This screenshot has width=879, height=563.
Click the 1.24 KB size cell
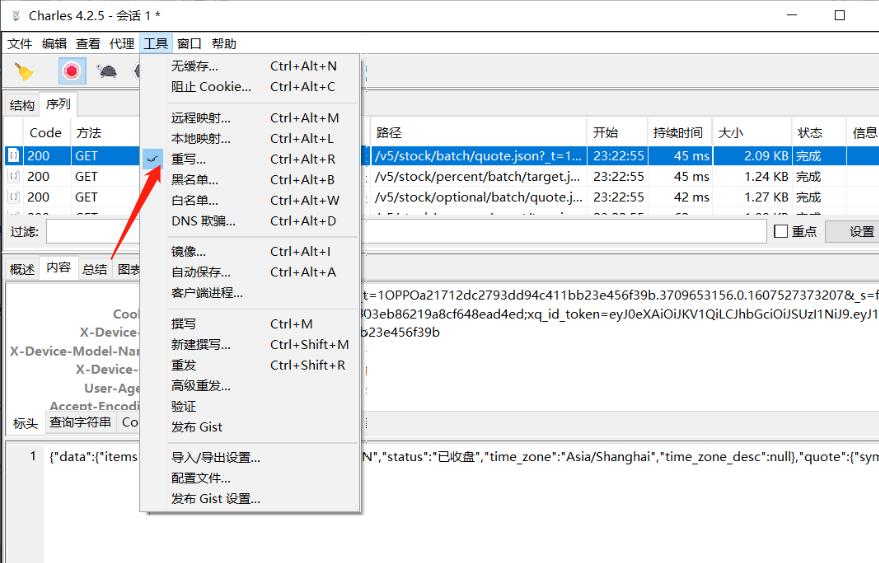coord(752,177)
